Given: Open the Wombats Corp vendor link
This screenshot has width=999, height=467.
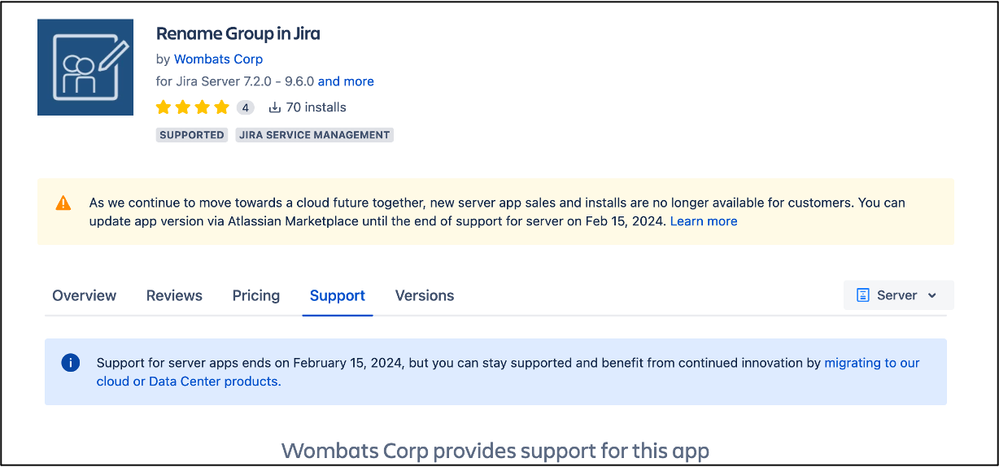Looking at the screenshot, I should 219,59.
